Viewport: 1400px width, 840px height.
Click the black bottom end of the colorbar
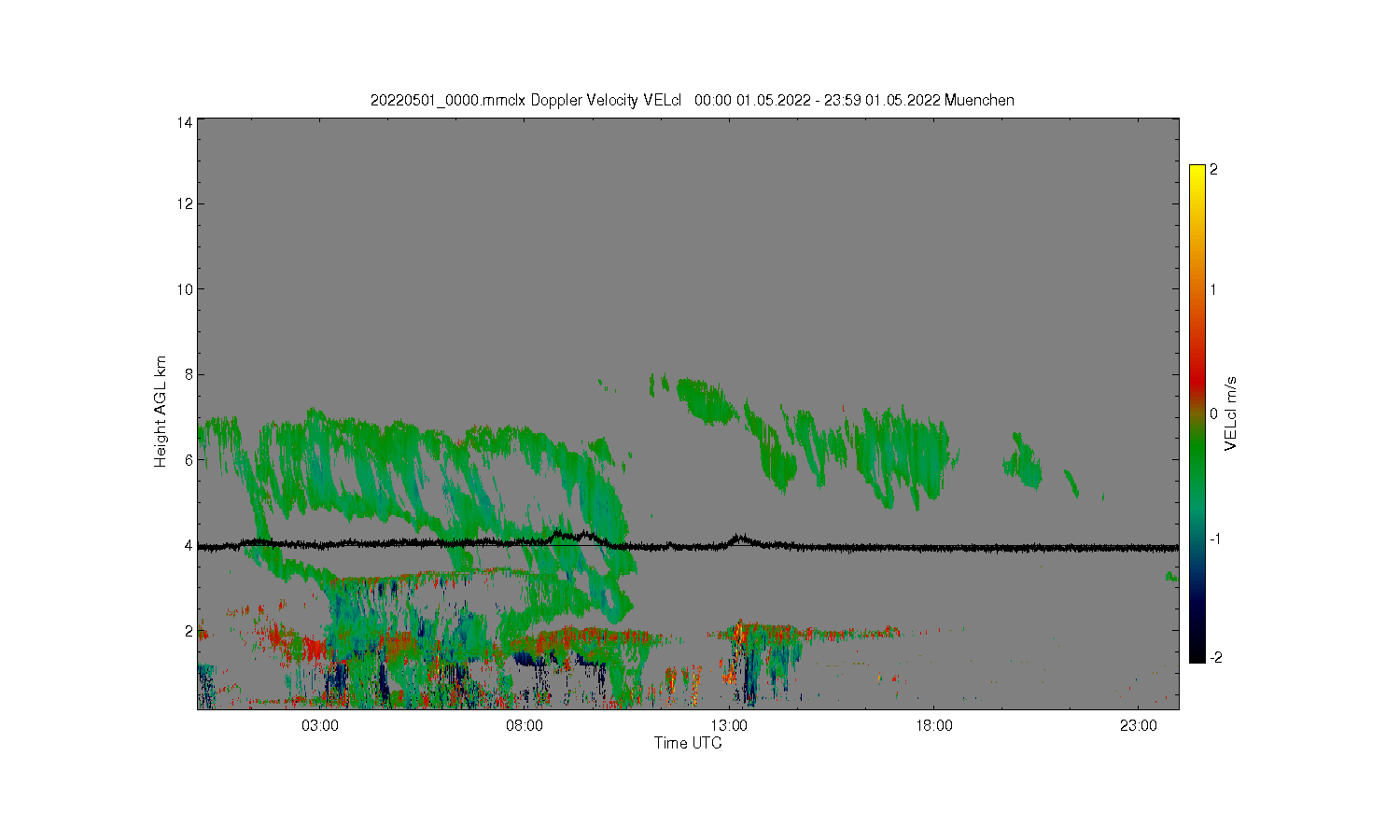pos(1197,653)
